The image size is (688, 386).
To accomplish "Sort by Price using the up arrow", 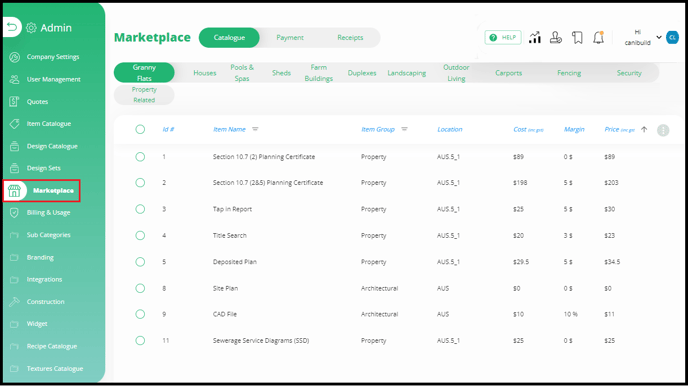I will tap(644, 129).
